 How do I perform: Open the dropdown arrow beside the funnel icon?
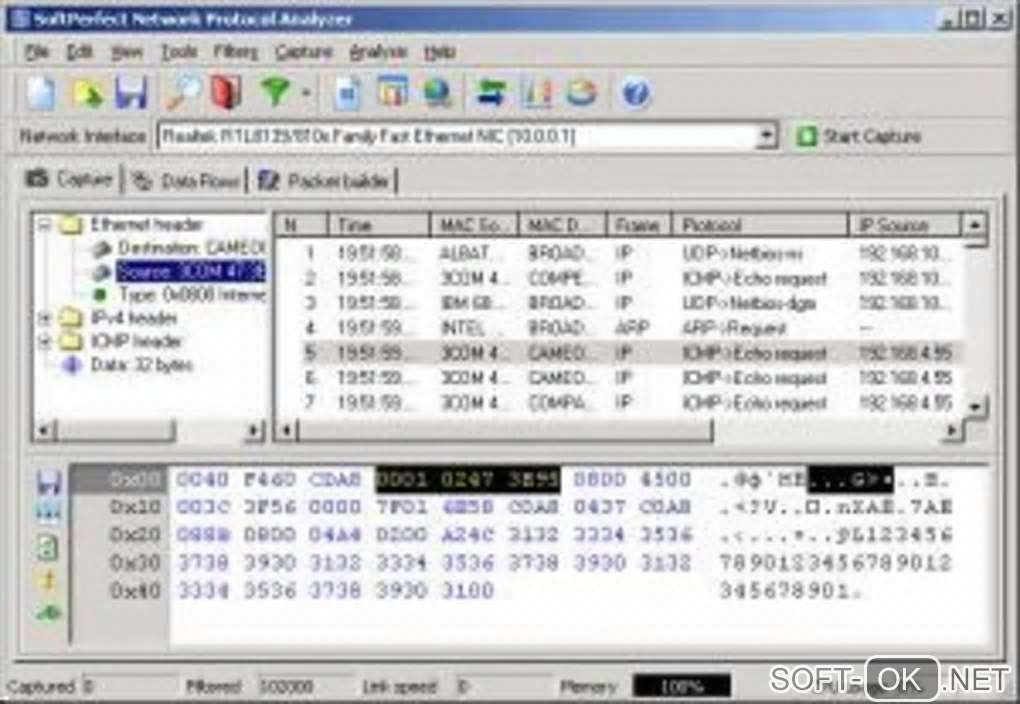306,94
